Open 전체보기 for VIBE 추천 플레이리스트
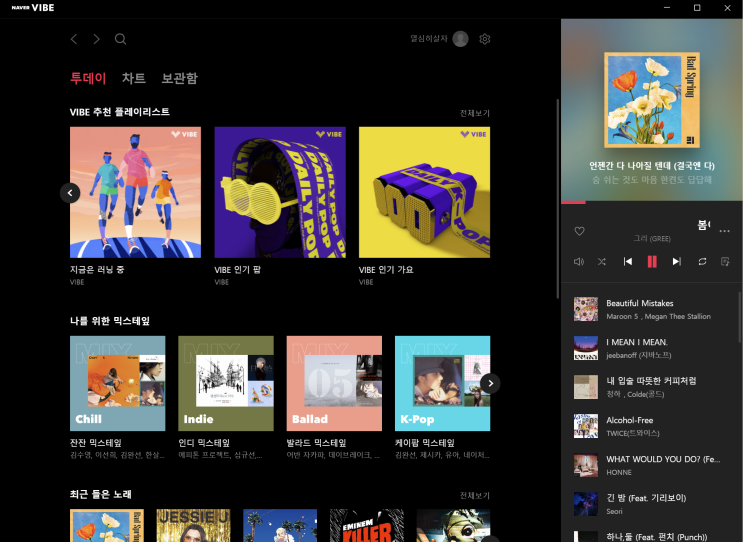This screenshot has height=542, width=743. tap(475, 113)
